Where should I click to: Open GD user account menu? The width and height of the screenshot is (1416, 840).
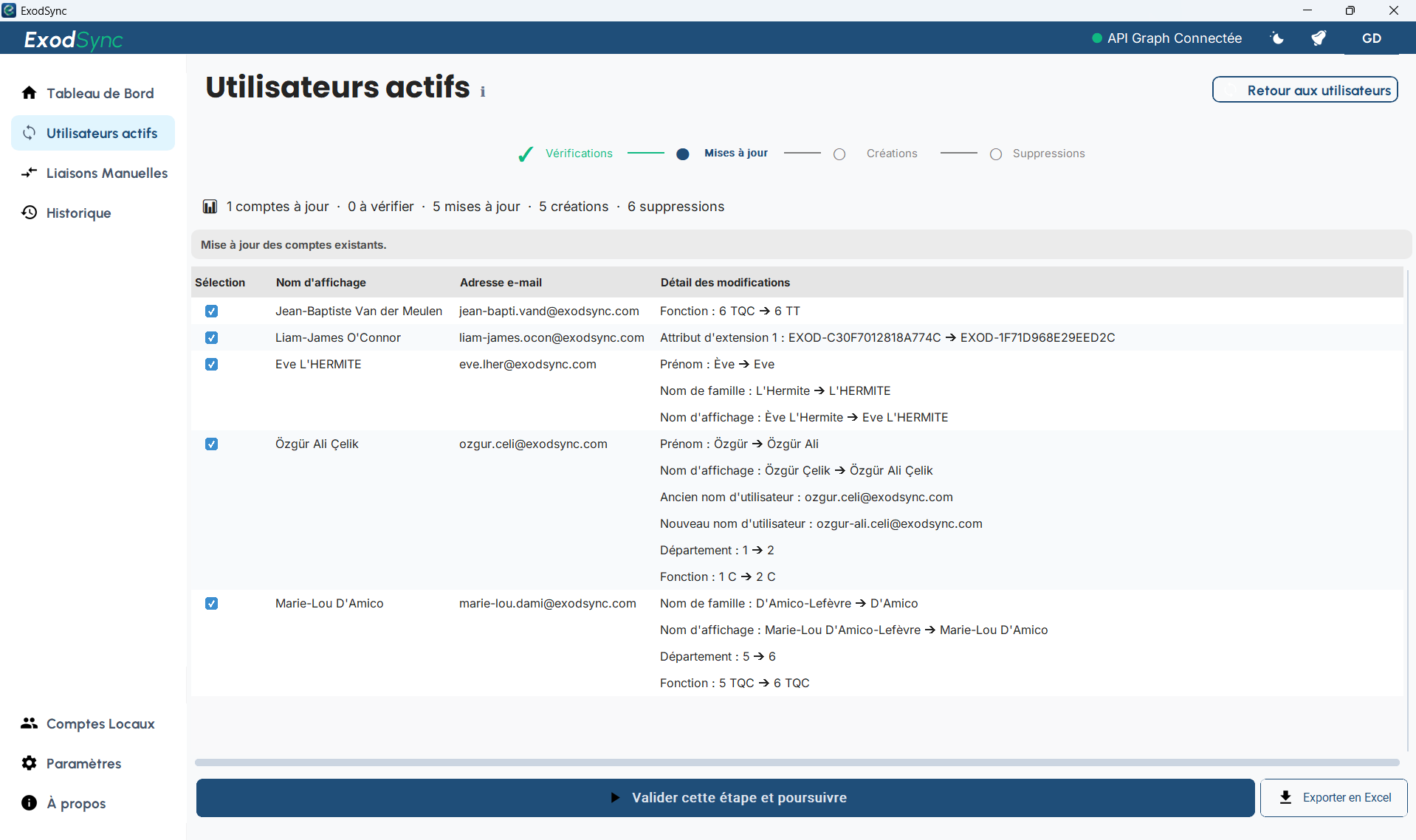[1372, 38]
